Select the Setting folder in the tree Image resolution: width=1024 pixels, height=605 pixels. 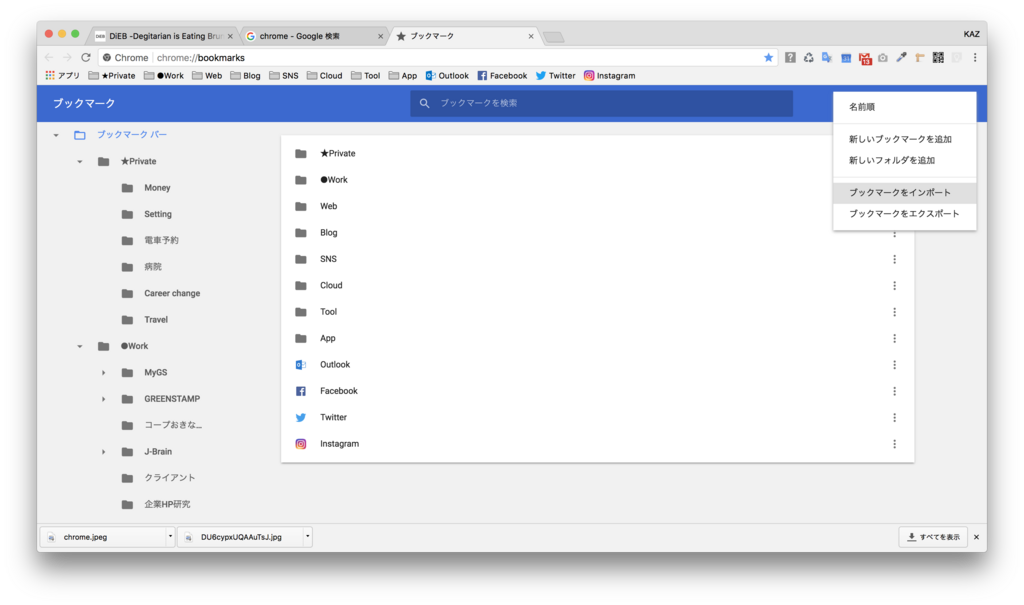[x=157, y=214]
